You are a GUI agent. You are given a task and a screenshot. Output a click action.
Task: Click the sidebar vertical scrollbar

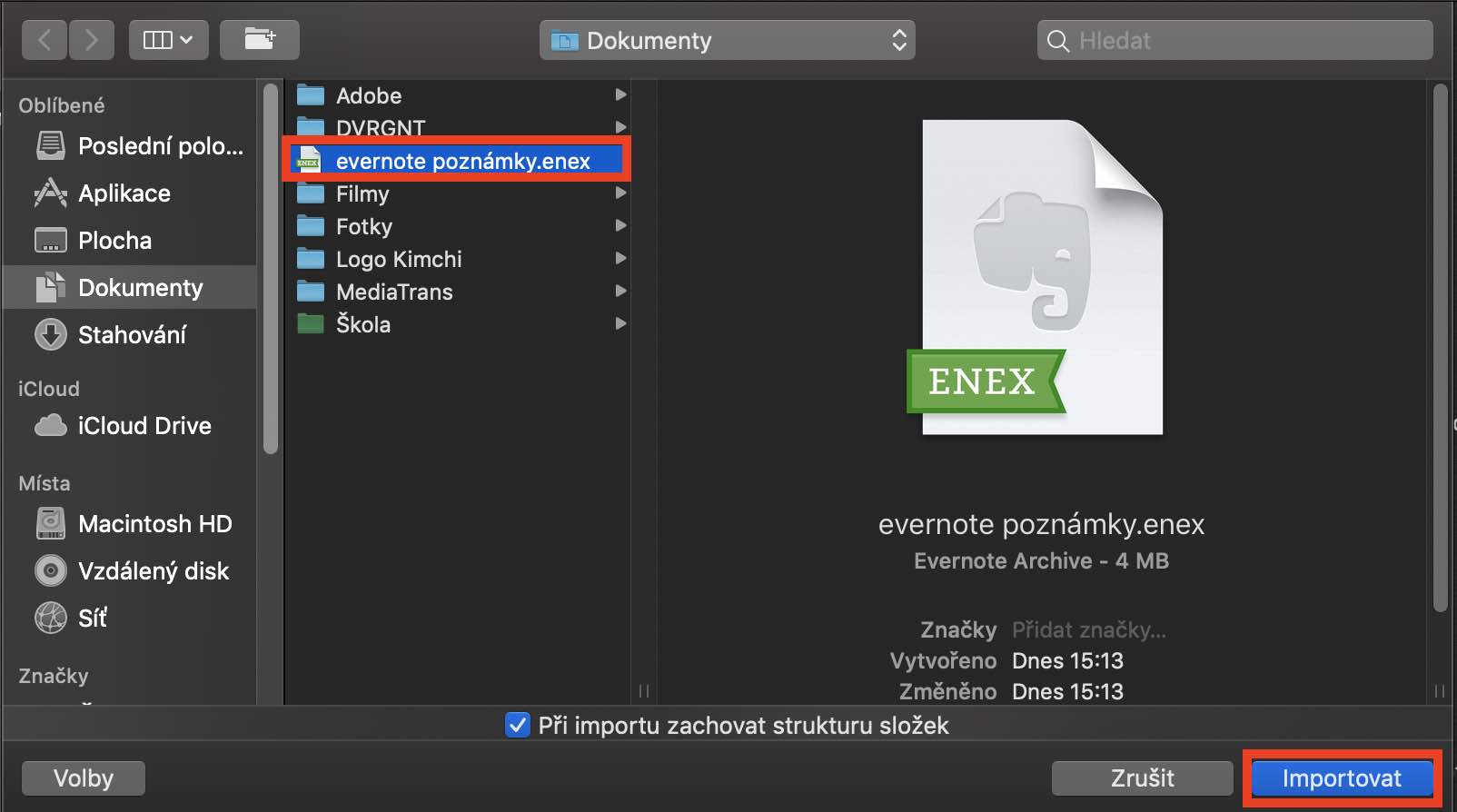(270, 269)
